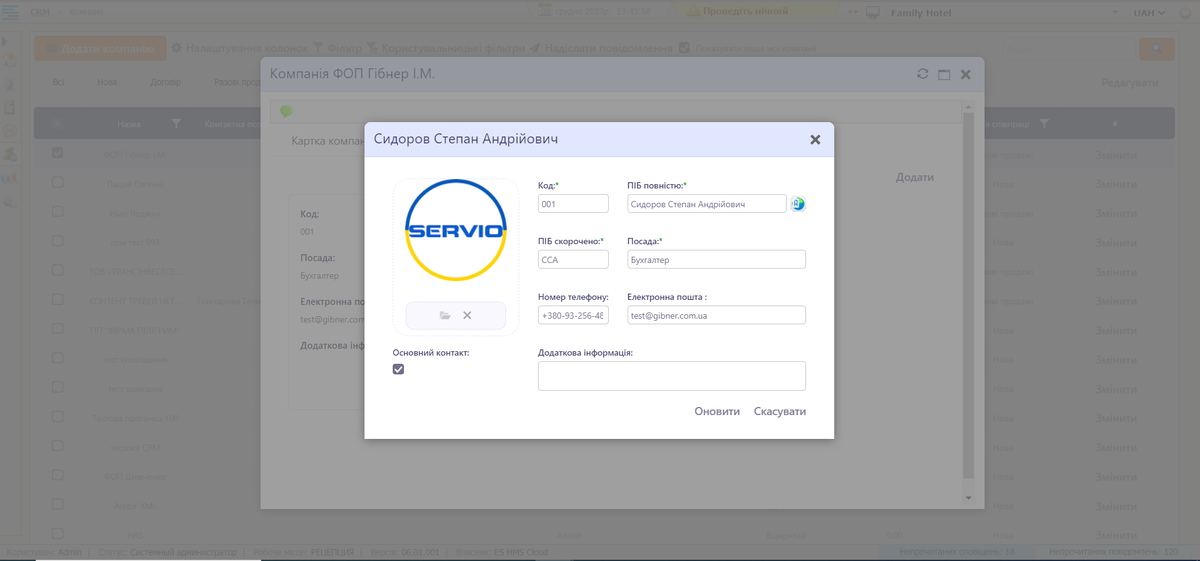This screenshot has height=561, width=1200.
Task: Uncheck the Основний контакт checkbox
Action: coord(398,369)
